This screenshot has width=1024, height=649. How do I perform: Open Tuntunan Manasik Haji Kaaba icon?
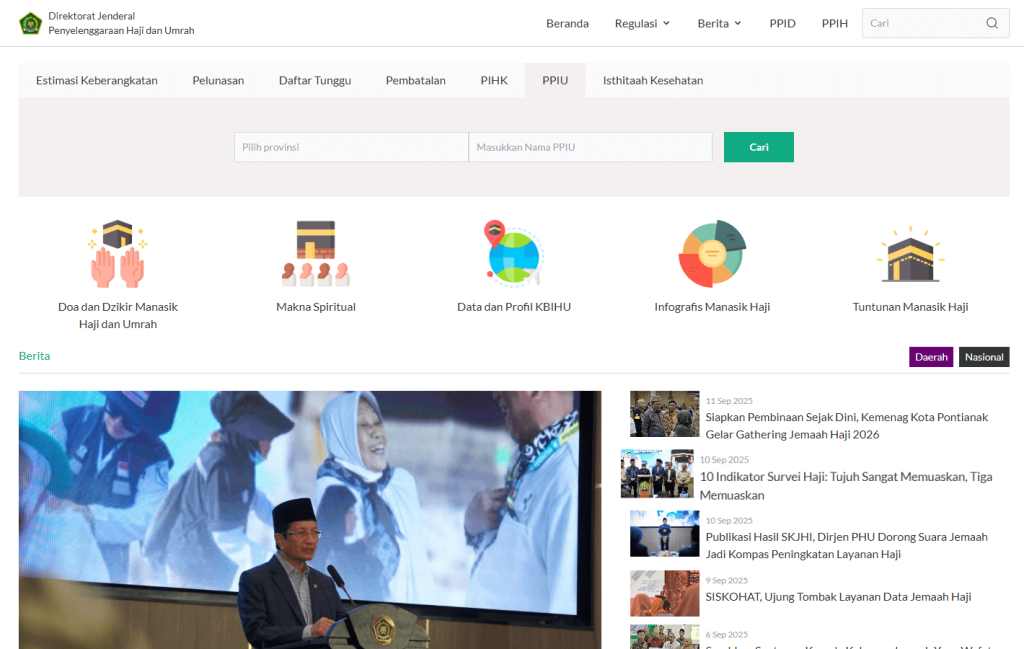(910, 254)
